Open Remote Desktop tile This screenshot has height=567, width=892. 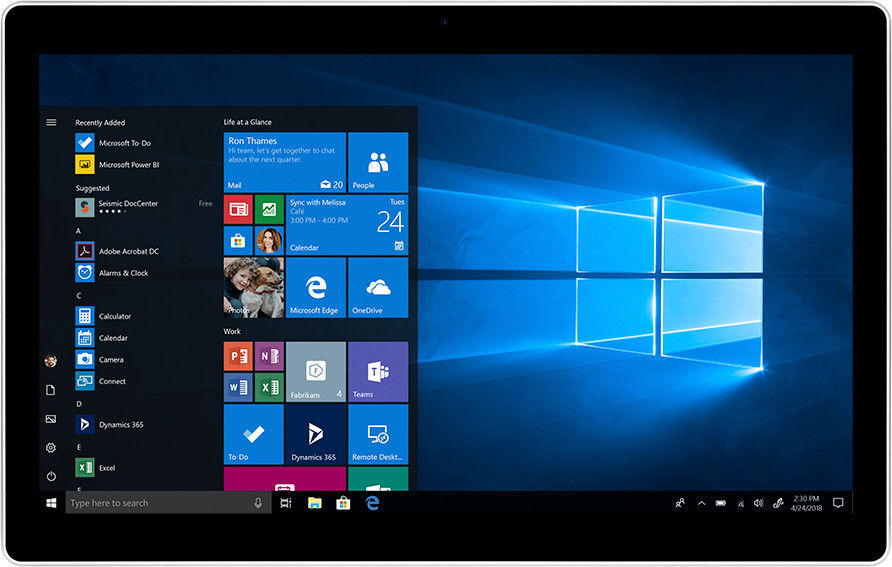click(x=378, y=434)
